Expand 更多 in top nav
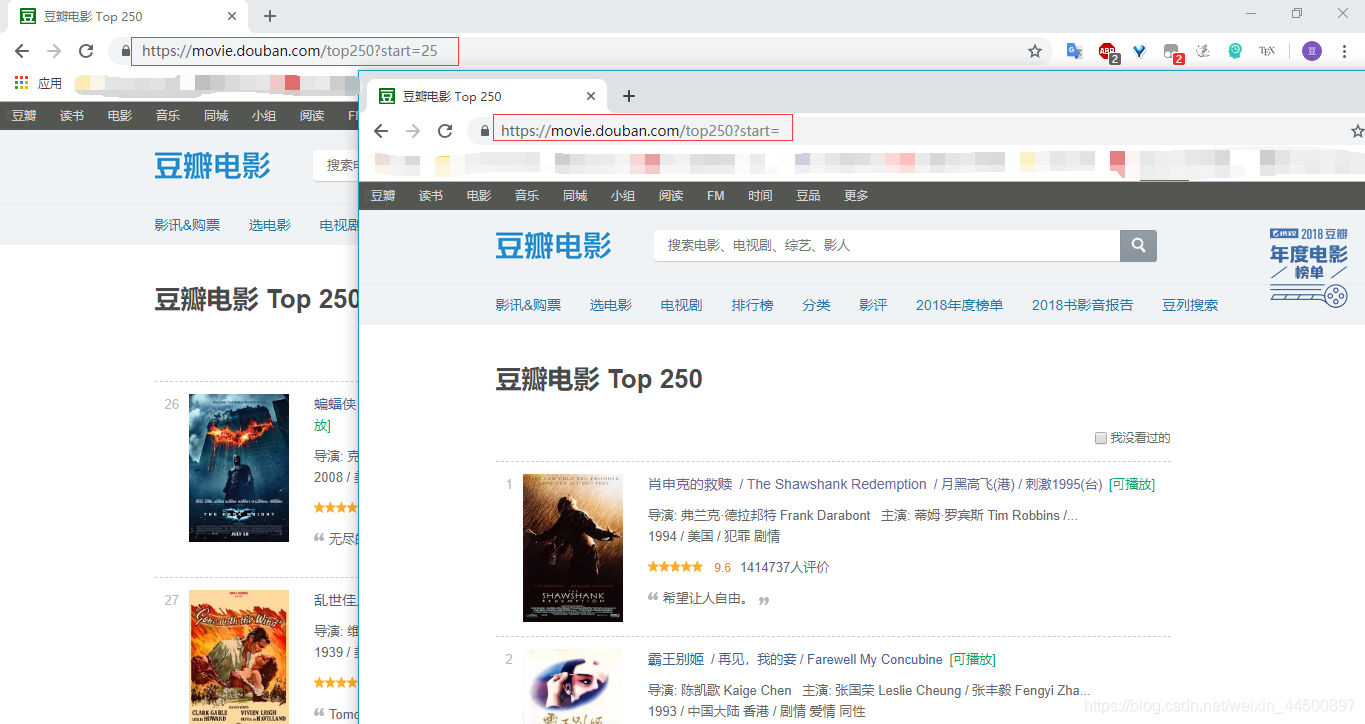 pos(856,196)
